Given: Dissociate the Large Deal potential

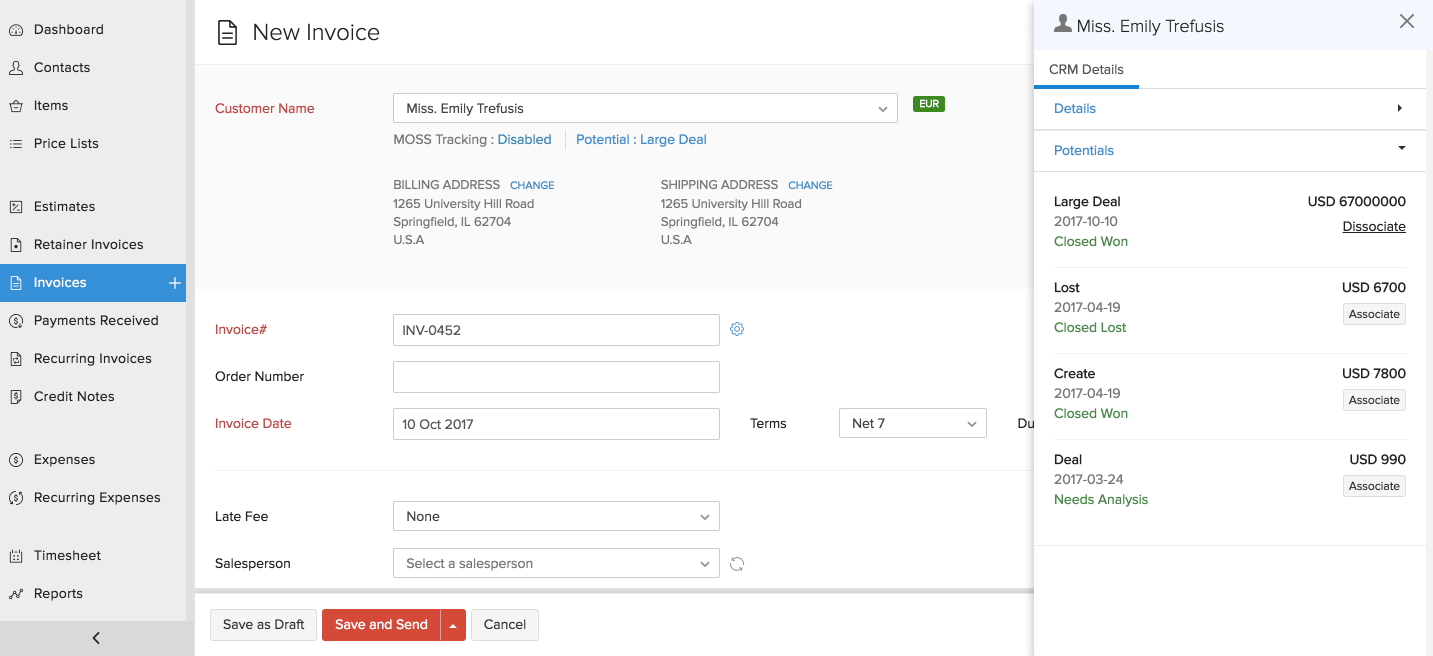Looking at the screenshot, I should coord(1374,226).
